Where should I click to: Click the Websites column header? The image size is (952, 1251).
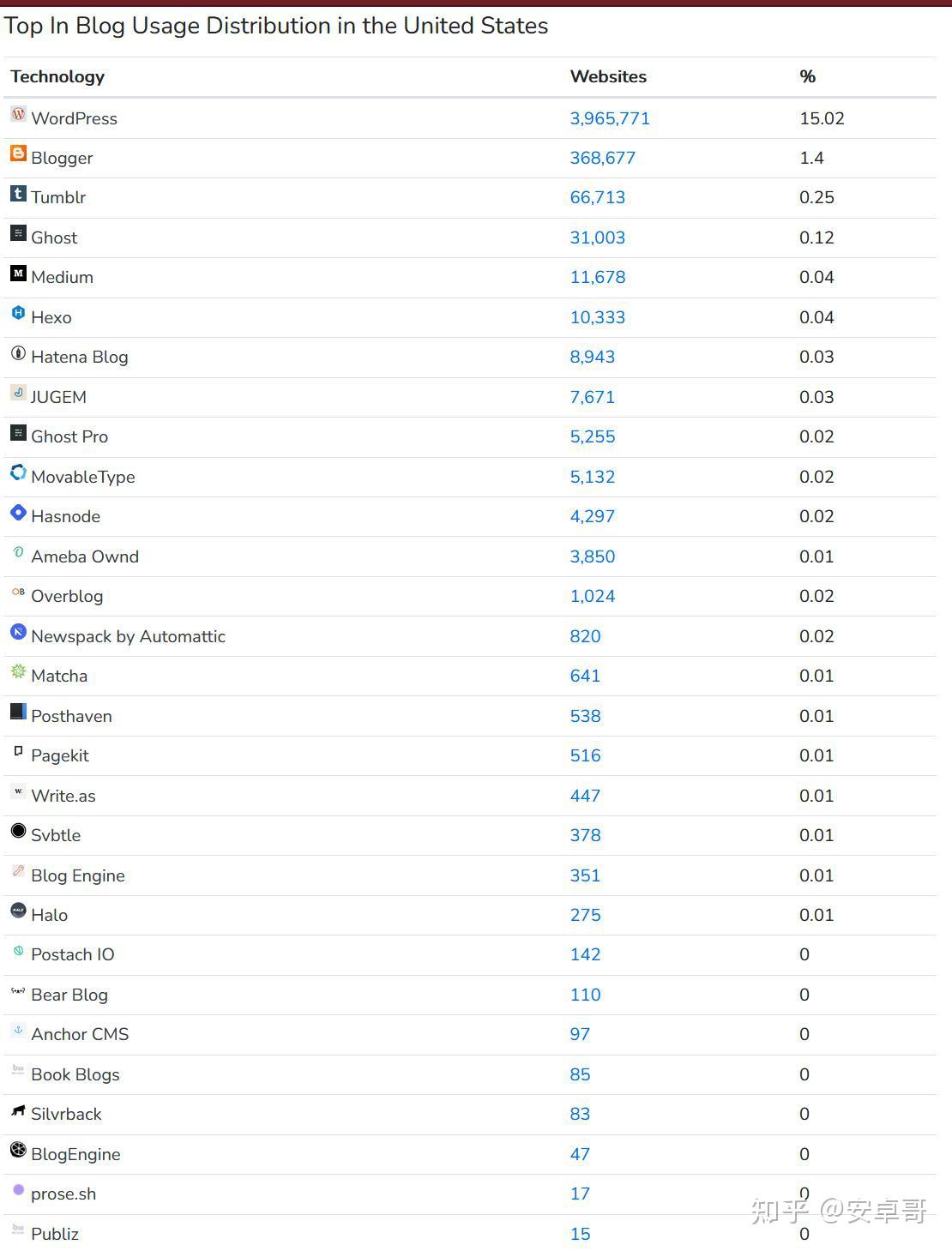point(608,76)
